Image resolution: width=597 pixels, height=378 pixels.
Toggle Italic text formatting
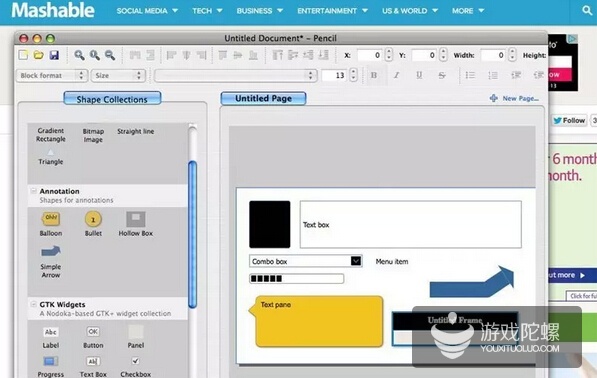[x=396, y=75]
